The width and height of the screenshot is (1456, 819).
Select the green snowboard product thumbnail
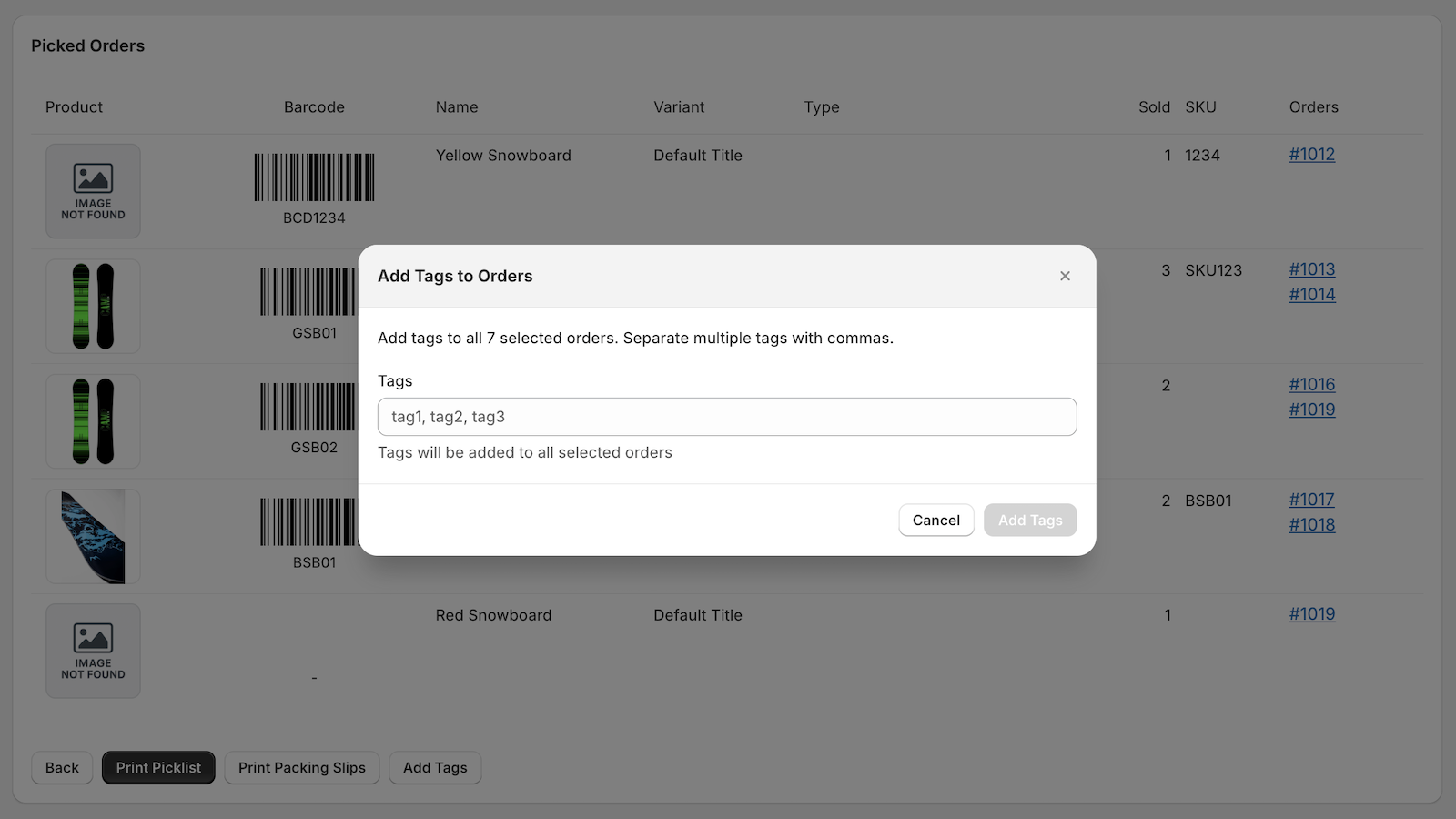coord(93,307)
